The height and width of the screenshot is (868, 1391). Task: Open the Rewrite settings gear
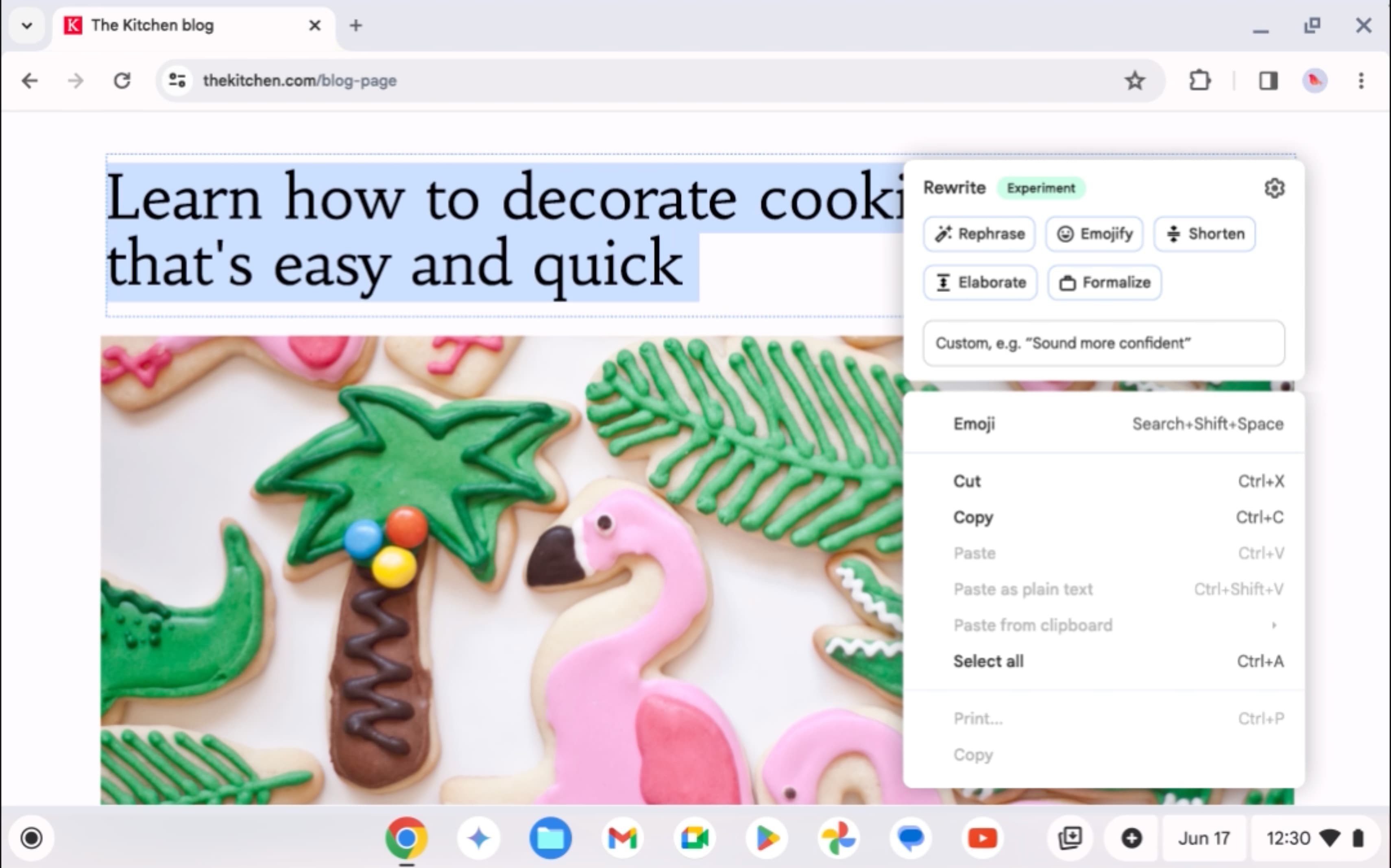[1274, 188]
